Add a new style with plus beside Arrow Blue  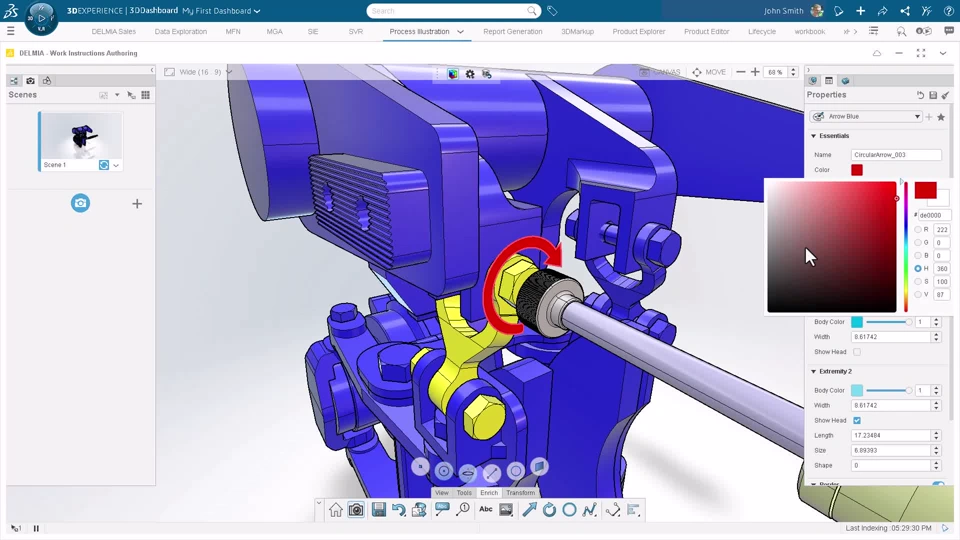point(929,116)
